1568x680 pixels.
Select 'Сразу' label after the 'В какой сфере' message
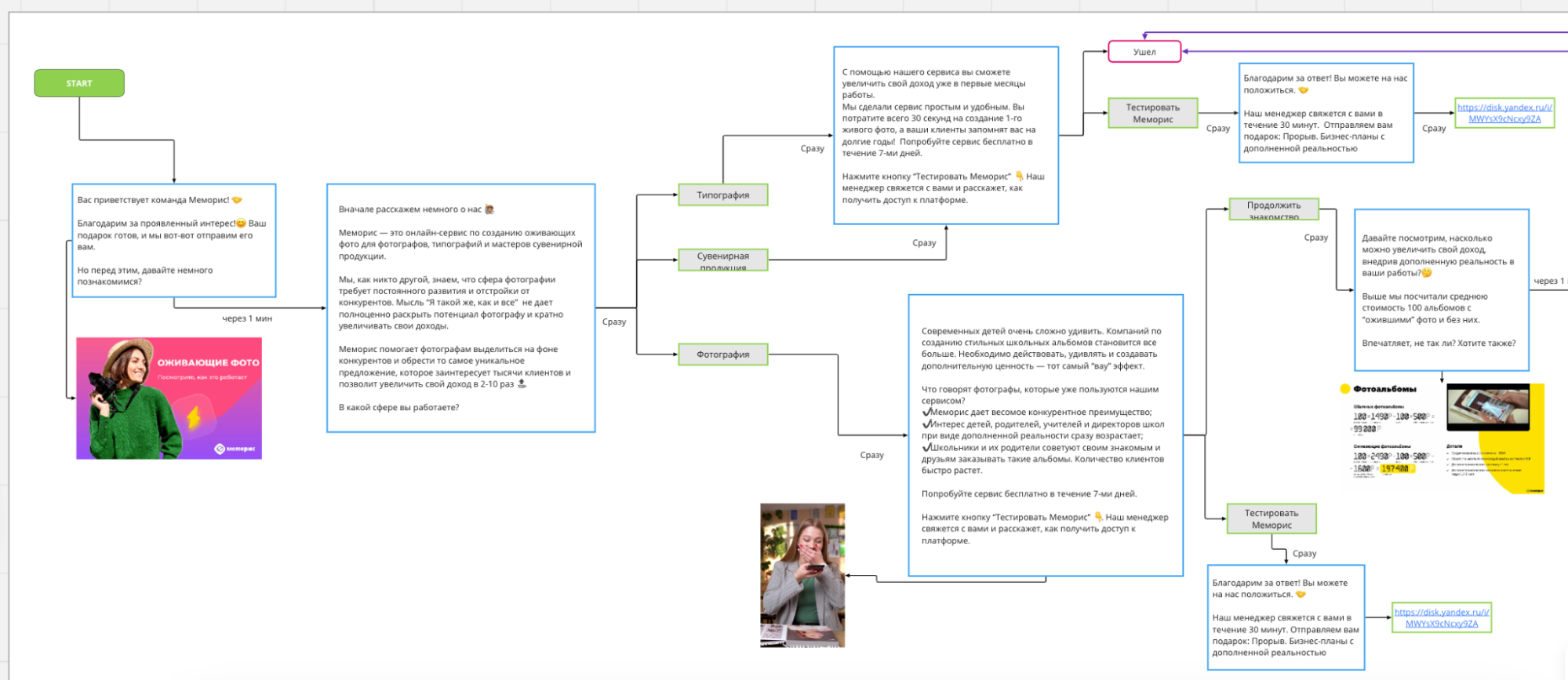pyautogui.click(x=614, y=322)
